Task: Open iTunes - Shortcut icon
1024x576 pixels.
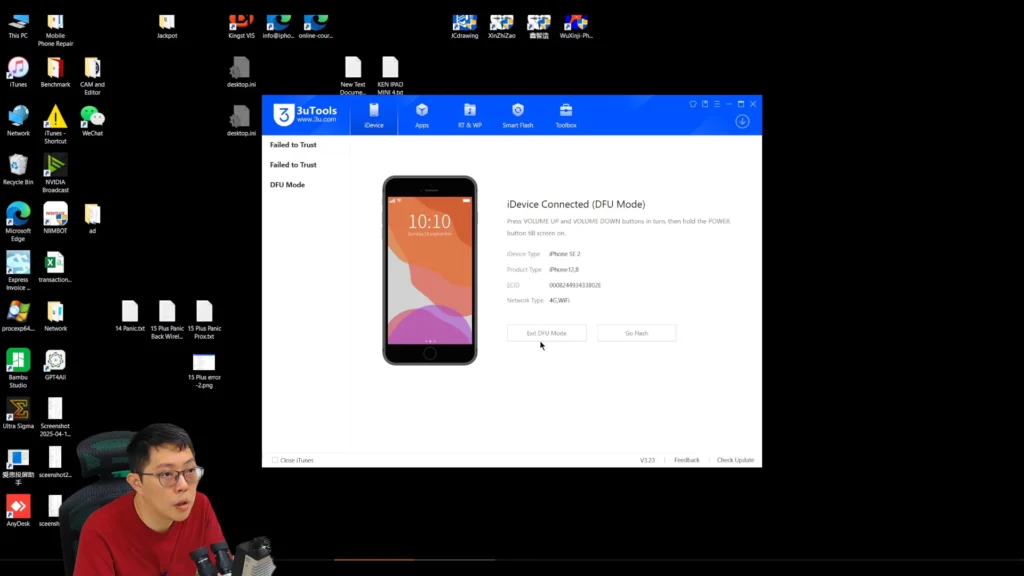Action: click(56, 125)
